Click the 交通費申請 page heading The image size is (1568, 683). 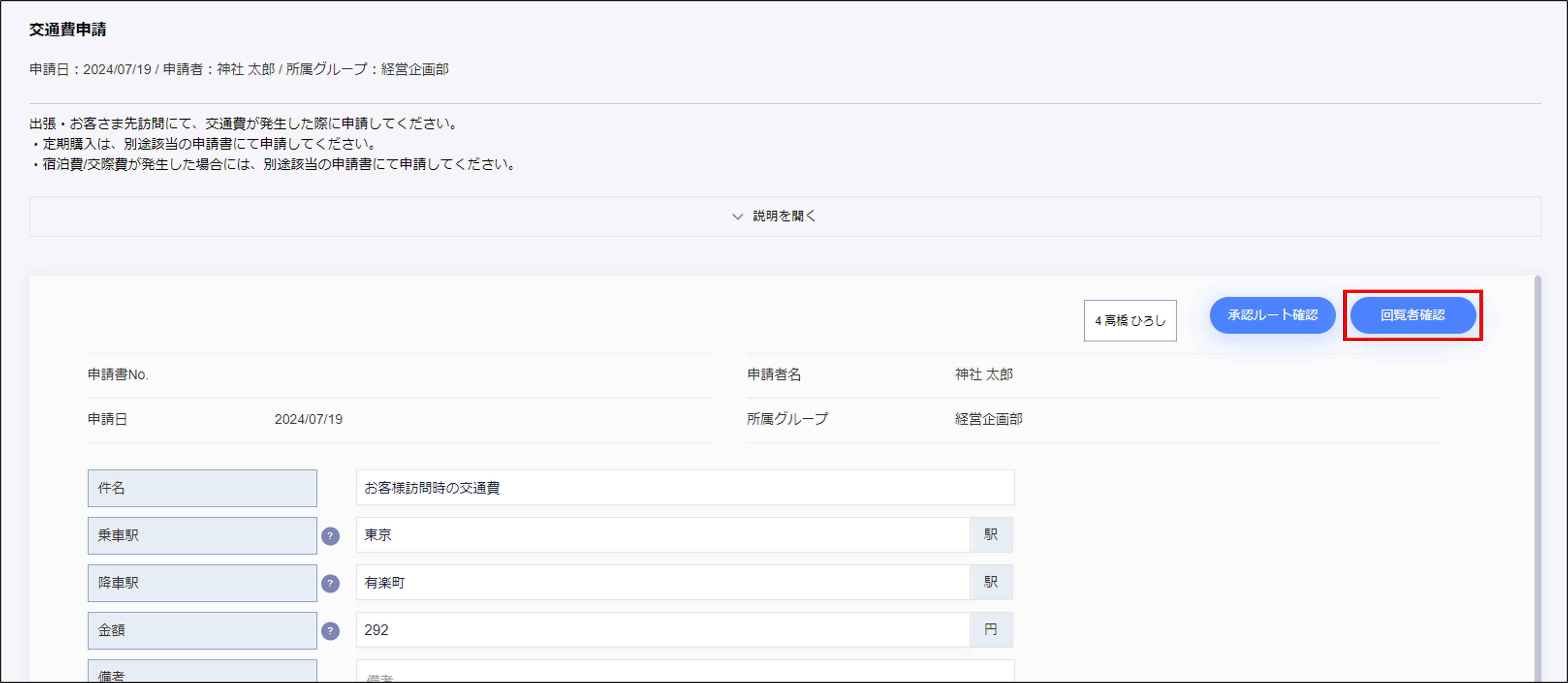68,29
